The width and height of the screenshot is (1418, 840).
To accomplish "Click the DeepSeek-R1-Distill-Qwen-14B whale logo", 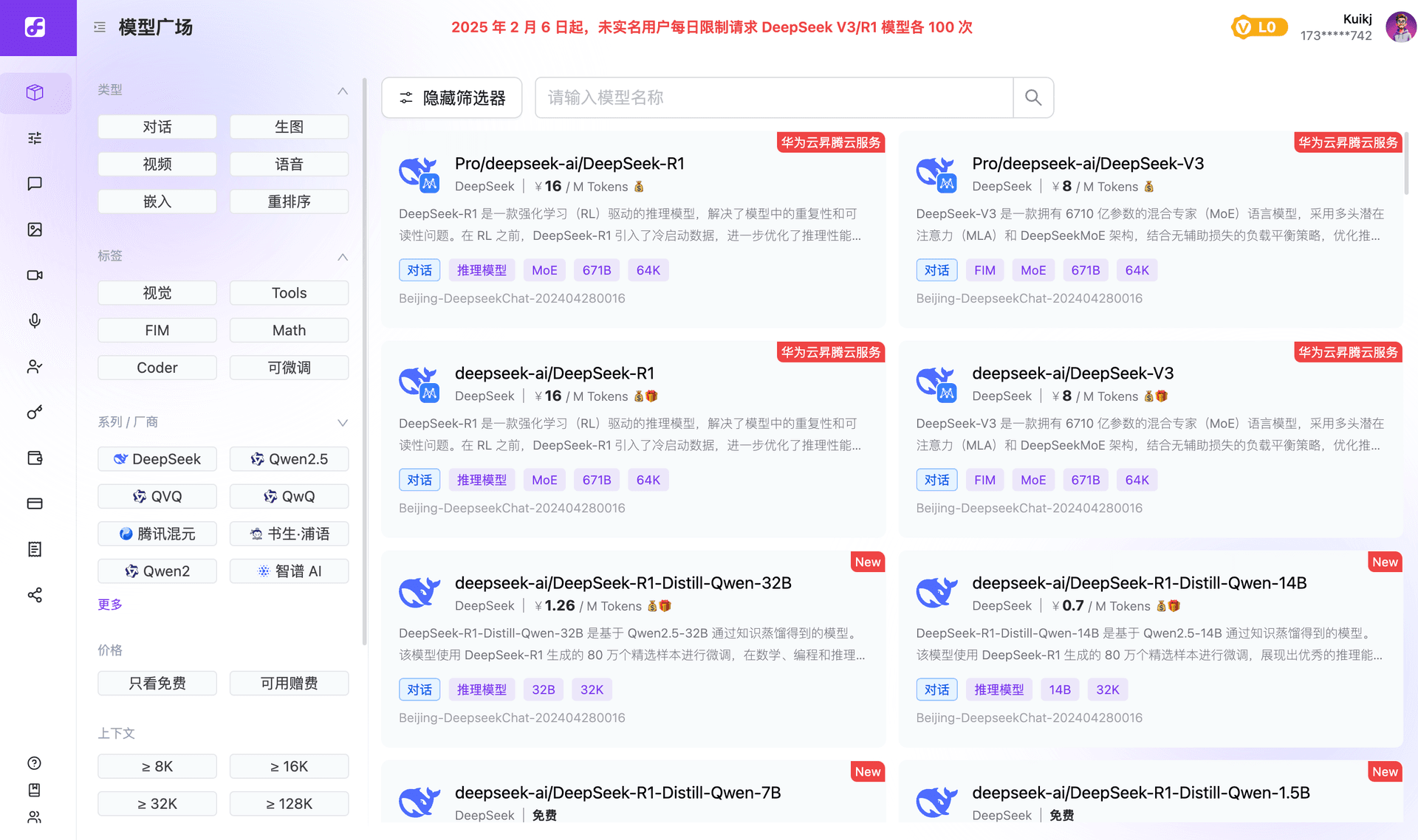I will pyautogui.click(x=936, y=593).
